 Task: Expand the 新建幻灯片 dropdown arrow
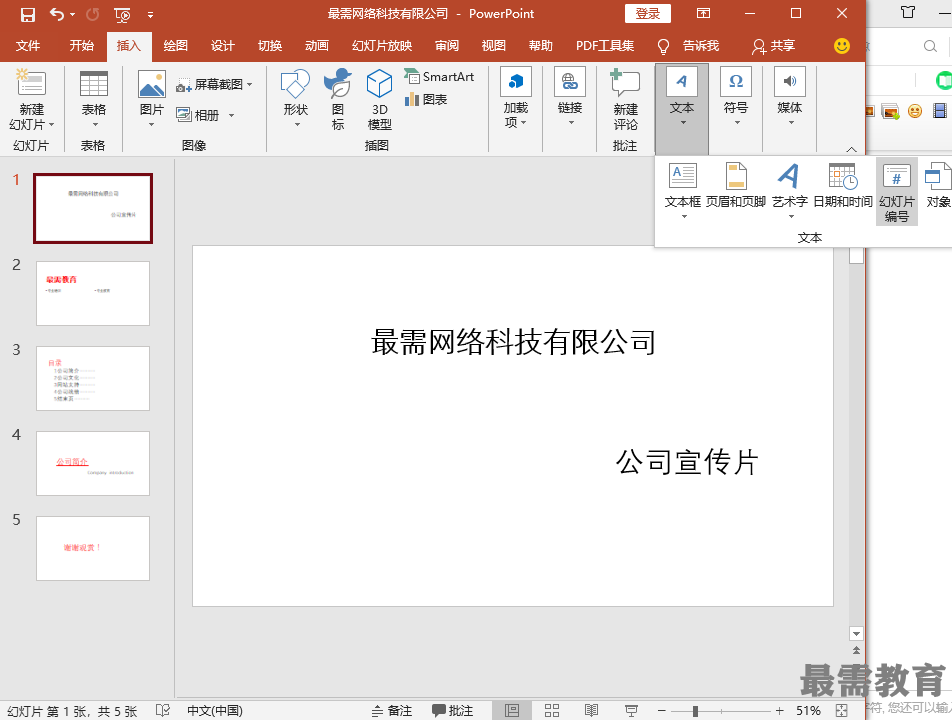(52, 124)
